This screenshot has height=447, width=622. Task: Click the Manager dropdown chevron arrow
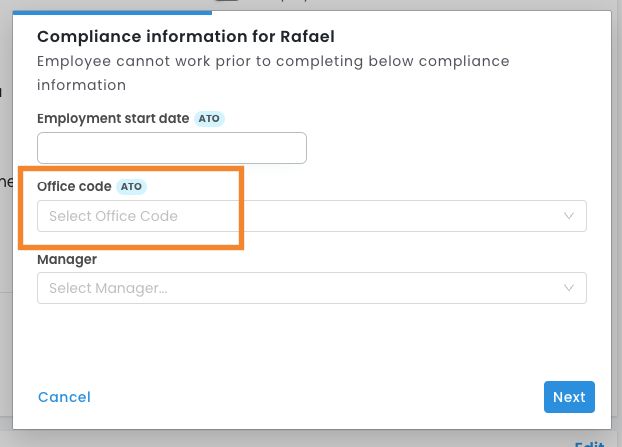click(x=569, y=288)
